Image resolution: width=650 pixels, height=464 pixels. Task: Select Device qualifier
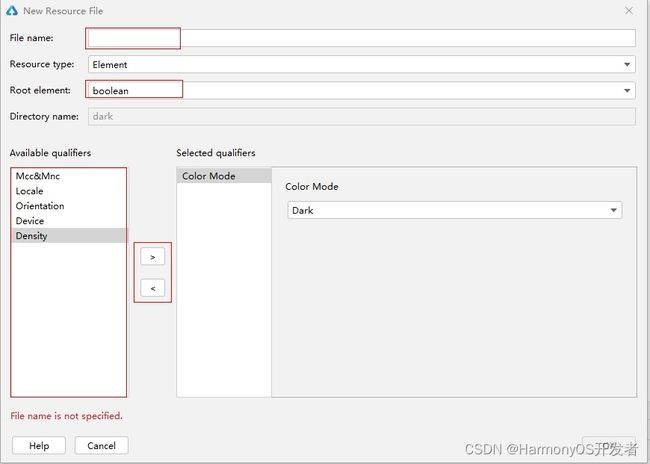pyautogui.click(x=69, y=221)
